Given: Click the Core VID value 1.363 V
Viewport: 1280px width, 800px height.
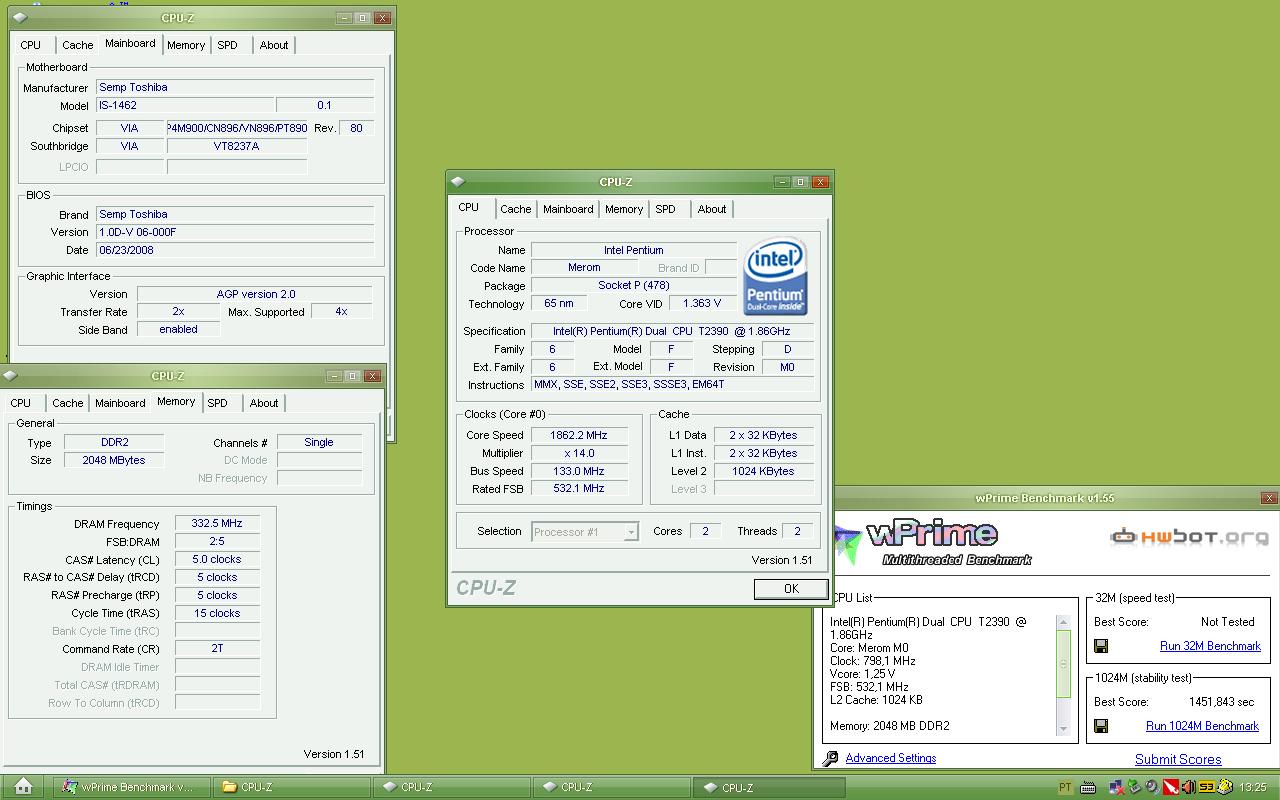Looking at the screenshot, I should 703,304.
